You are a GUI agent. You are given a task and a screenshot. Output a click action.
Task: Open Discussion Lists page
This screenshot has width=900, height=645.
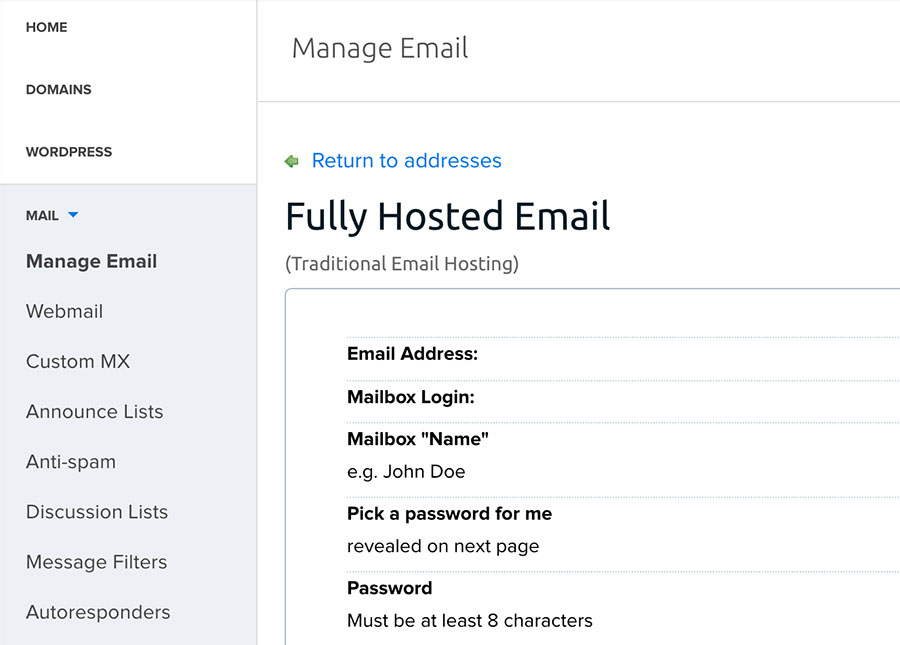pyautogui.click(x=97, y=511)
